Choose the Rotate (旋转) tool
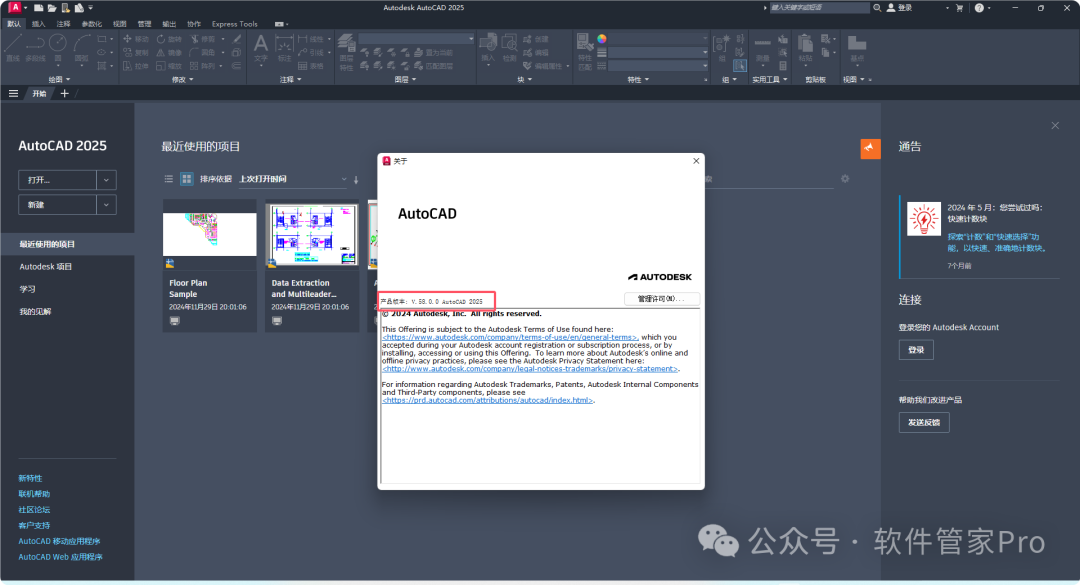This screenshot has width=1080, height=585. [x=169, y=39]
